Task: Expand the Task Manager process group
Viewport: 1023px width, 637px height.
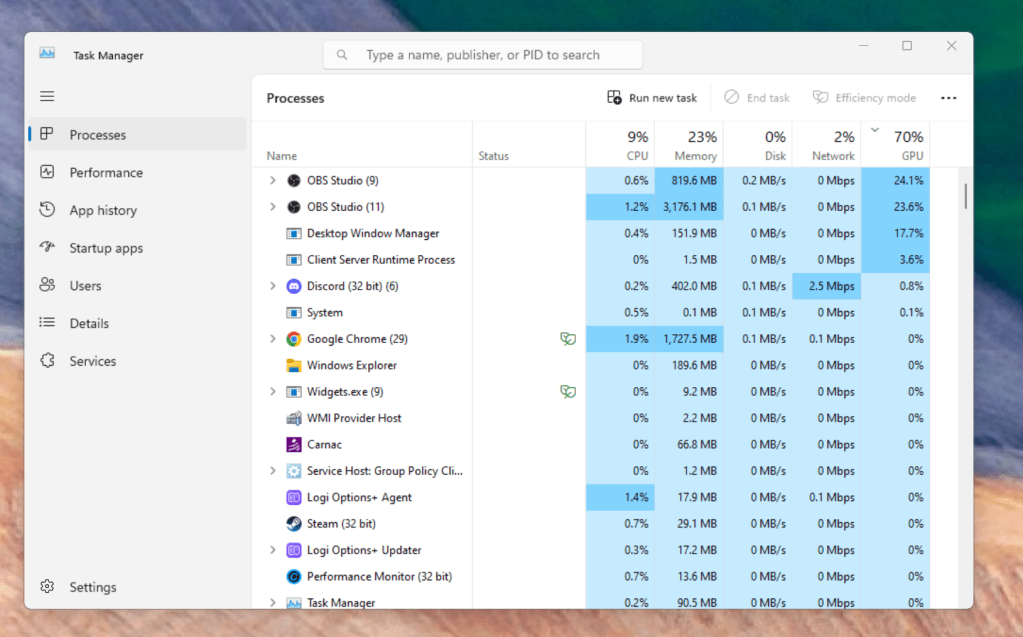Action: click(273, 602)
